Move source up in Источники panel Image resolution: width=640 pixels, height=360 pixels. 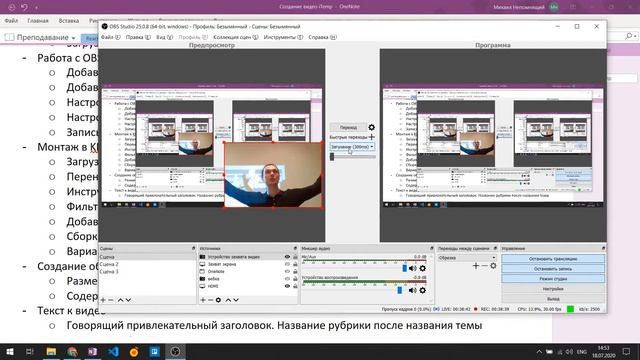pyautogui.click(x=228, y=300)
